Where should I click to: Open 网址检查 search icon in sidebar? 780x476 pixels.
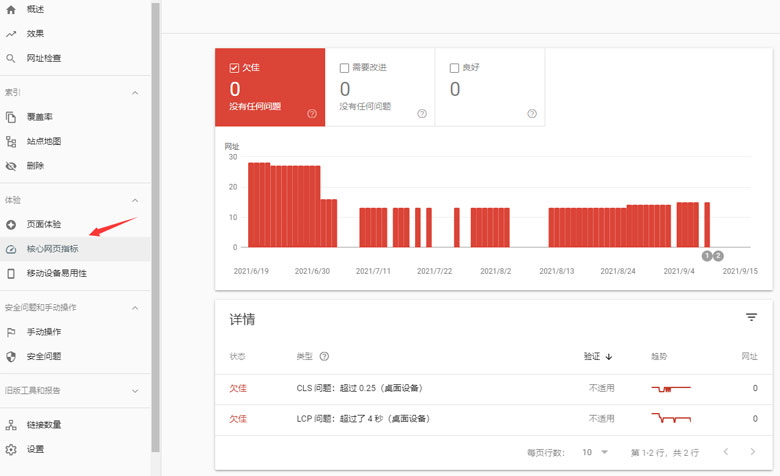(11, 58)
